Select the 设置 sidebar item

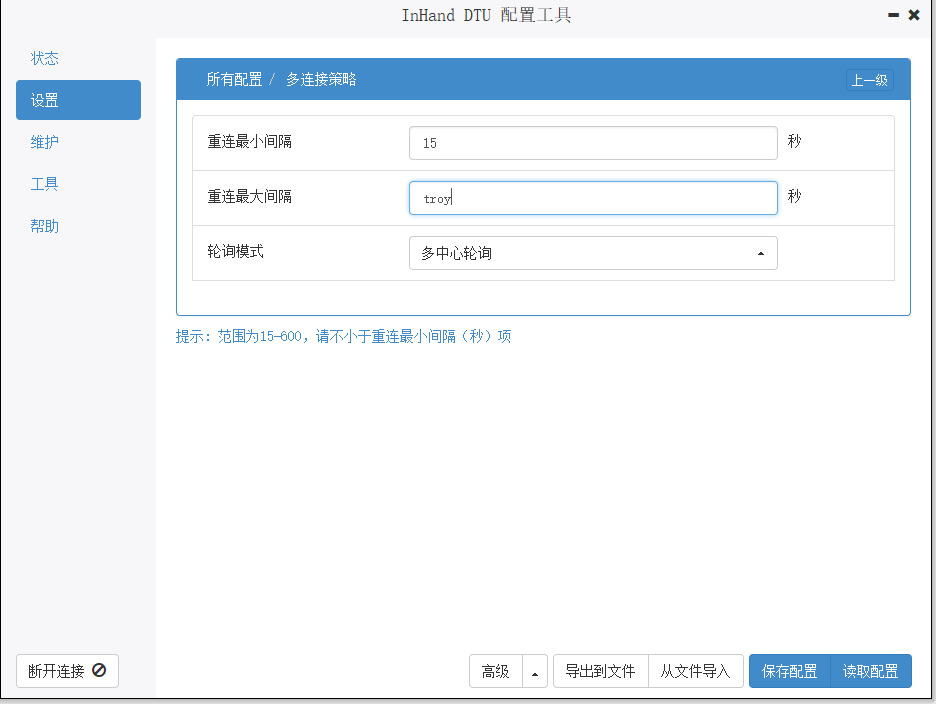click(x=78, y=100)
